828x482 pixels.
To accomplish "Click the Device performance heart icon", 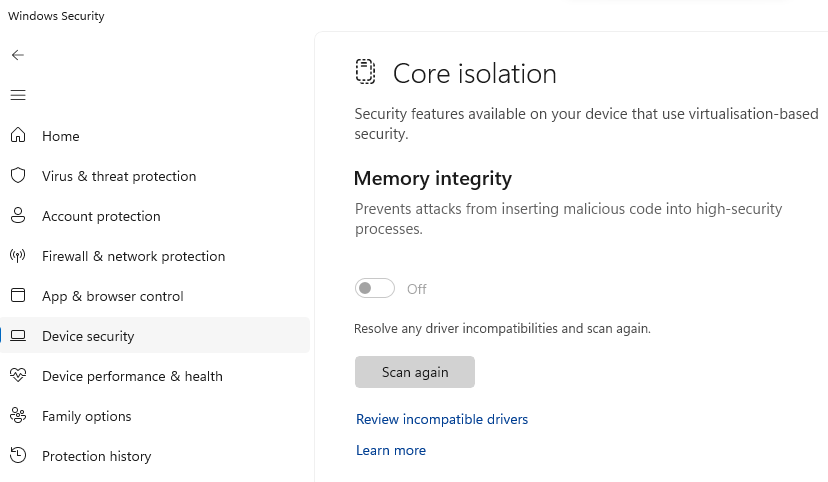I will tap(17, 375).
